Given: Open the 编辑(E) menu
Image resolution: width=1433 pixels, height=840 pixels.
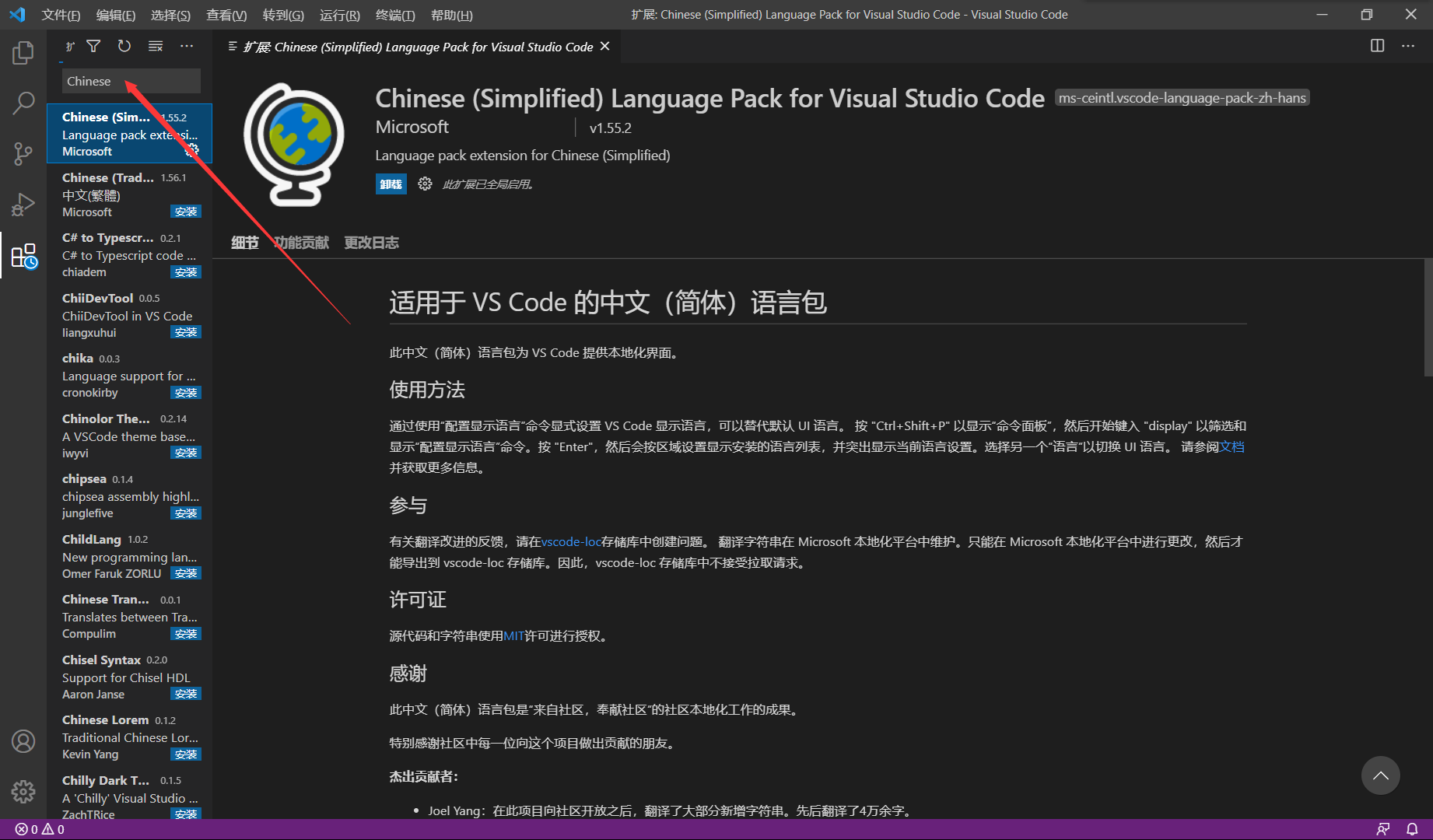Looking at the screenshot, I should pos(116,15).
